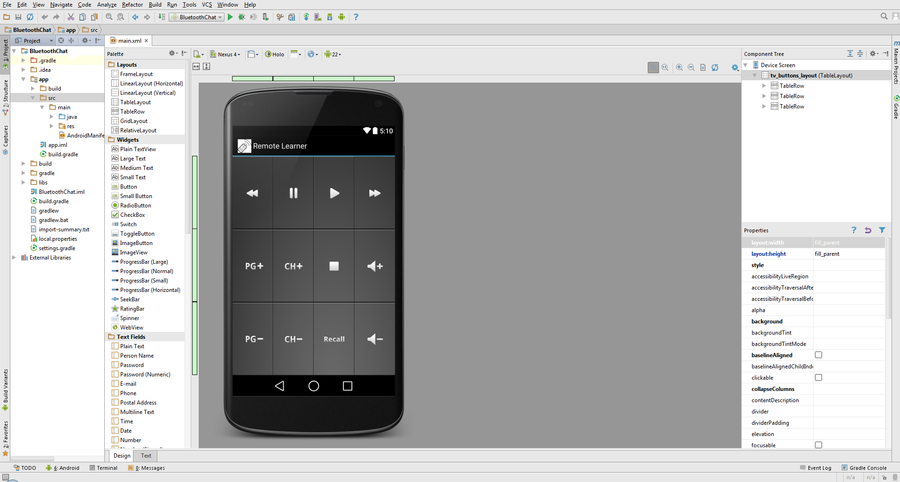This screenshot has height=482, width=900.
Task: Cut selection with the scissors icon
Action: click(x=71, y=17)
